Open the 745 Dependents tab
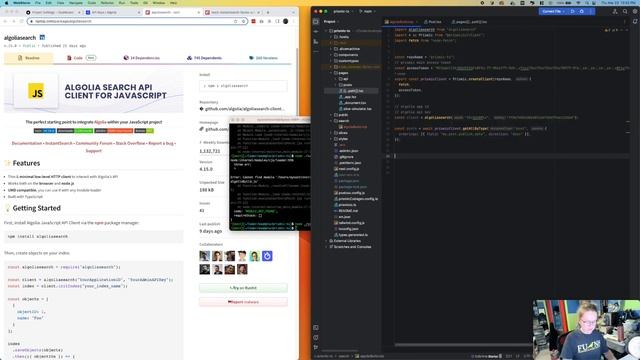Screen dimensions: 640x360 [x=204, y=58]
